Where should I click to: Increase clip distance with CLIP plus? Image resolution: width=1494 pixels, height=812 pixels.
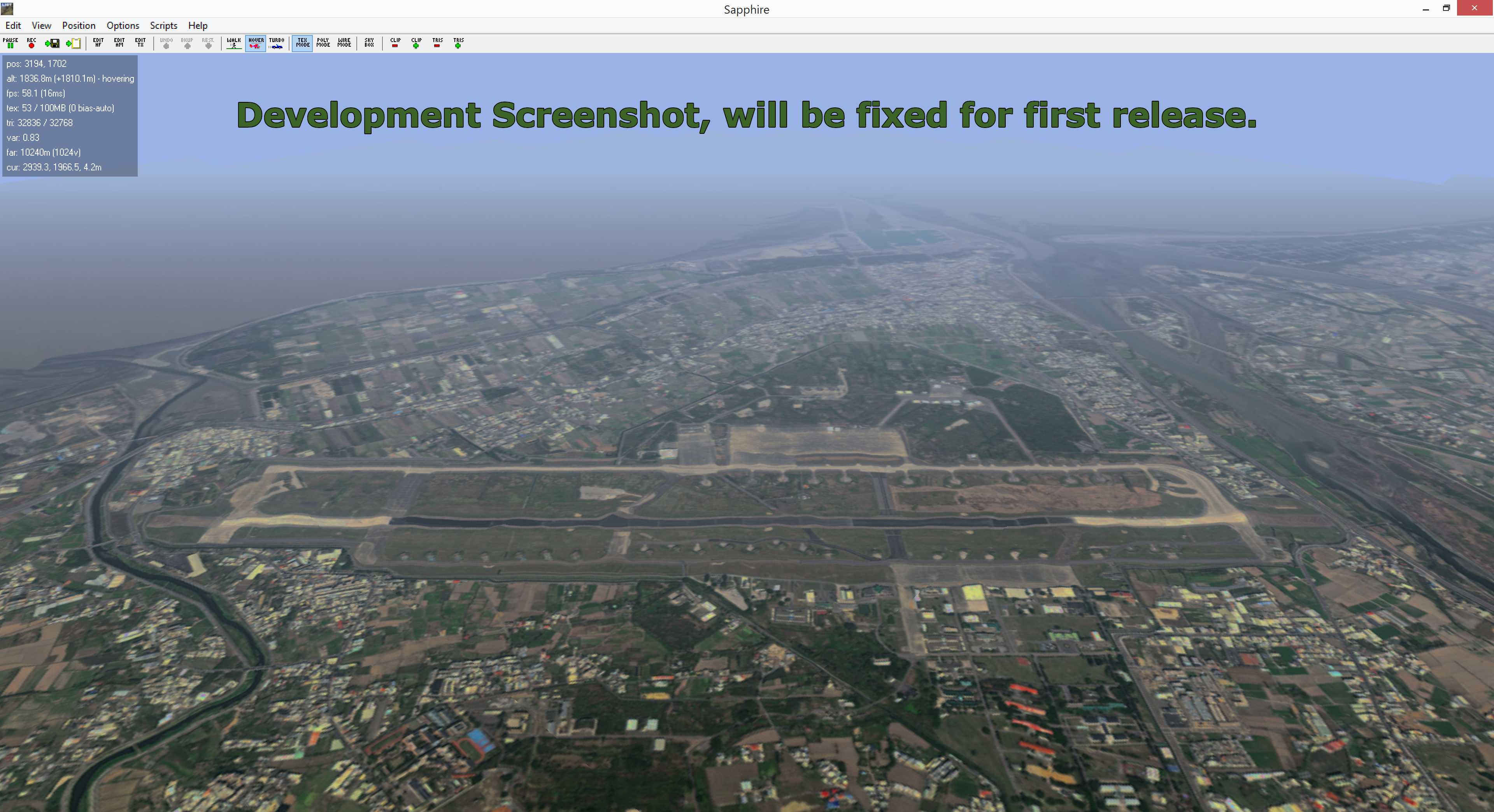pyautogui.click(x=416, y=43)
